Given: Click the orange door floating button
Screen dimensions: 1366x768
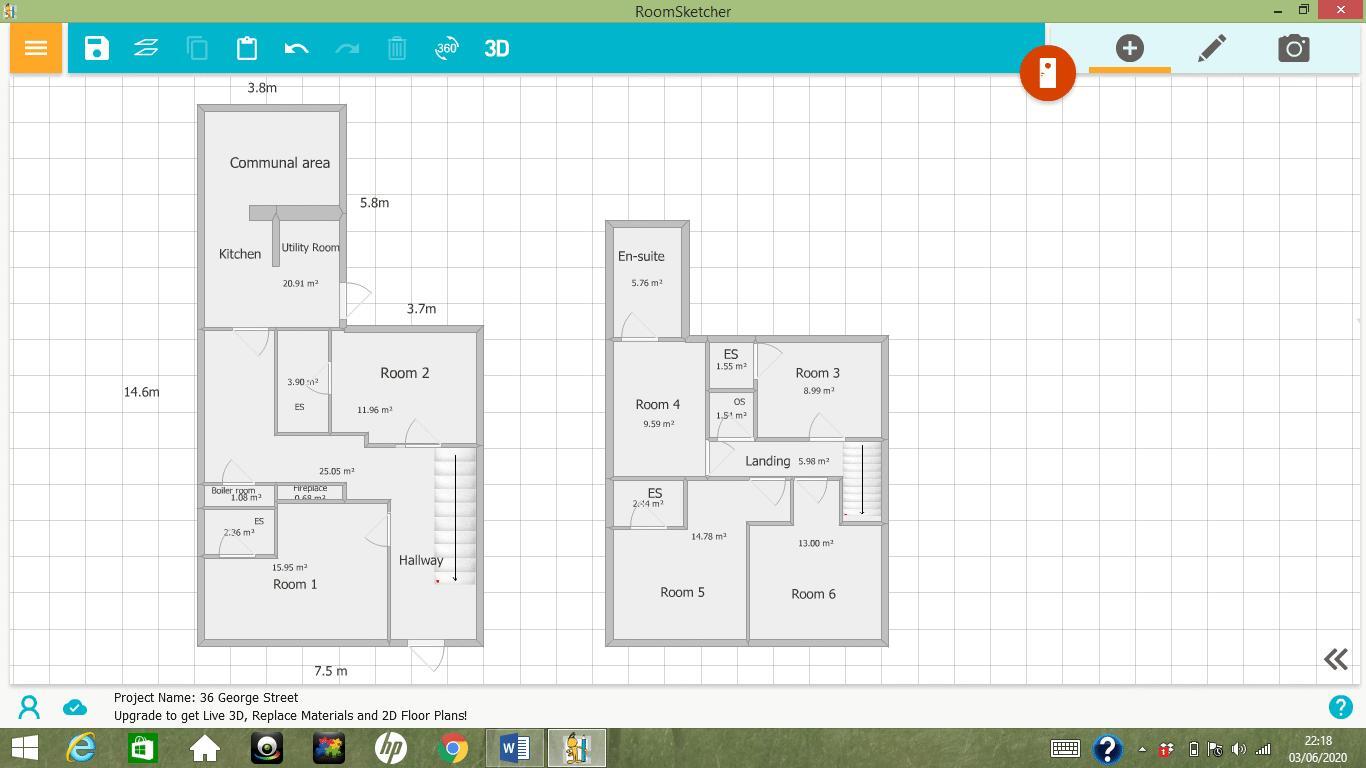Looking at the screenshot, I should click(x=1047, y=73).
